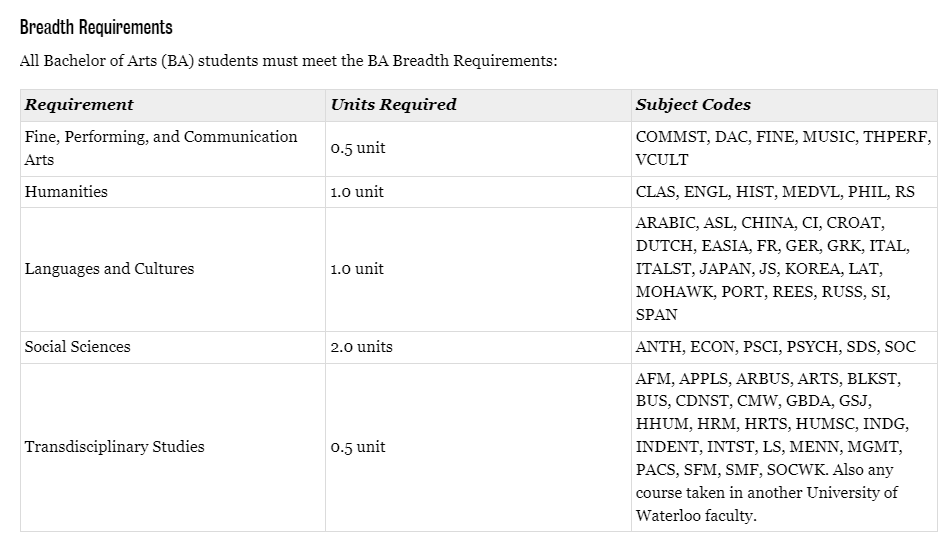Click the Subject Codes column header
This screenshot has width=951, height=539.
tap(784, 105)
